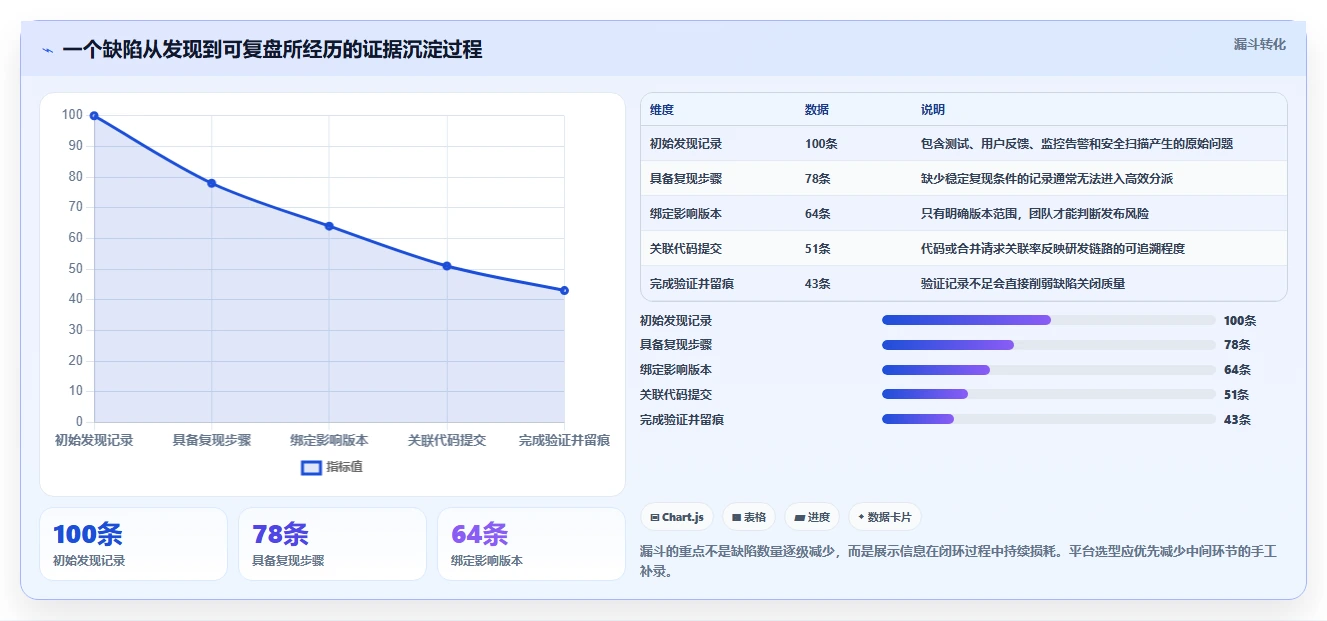This screenshot has width=1327, height=621.
Task: Click the x-axis label 完成验证并留痕
Action: coord(564,440)
